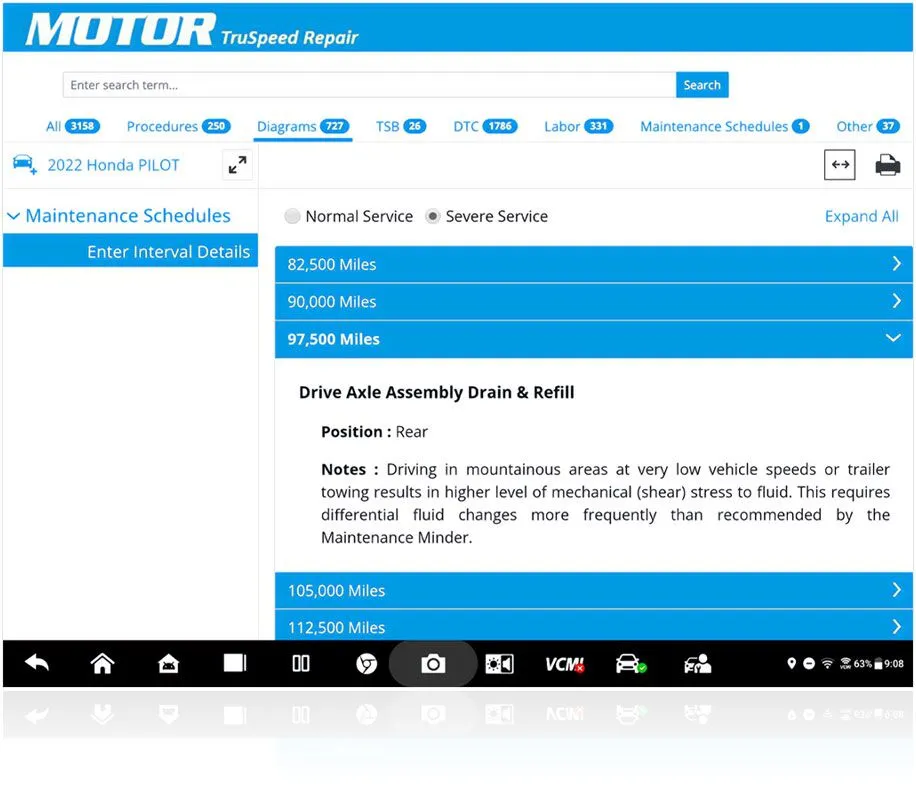Click the diagonal expand arrows next to vehicle name

tap(237, 164)
